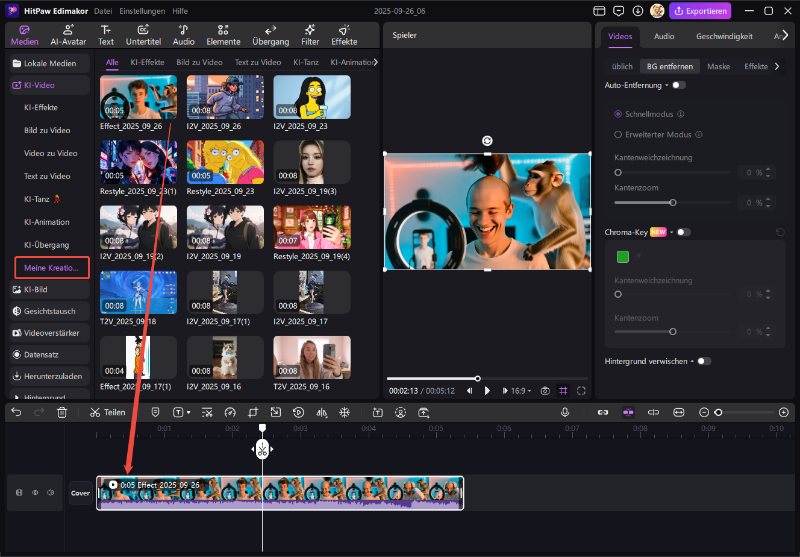The image size is (800, 557).
Task: Click the green chroma key color swatch
Action: 622,257
